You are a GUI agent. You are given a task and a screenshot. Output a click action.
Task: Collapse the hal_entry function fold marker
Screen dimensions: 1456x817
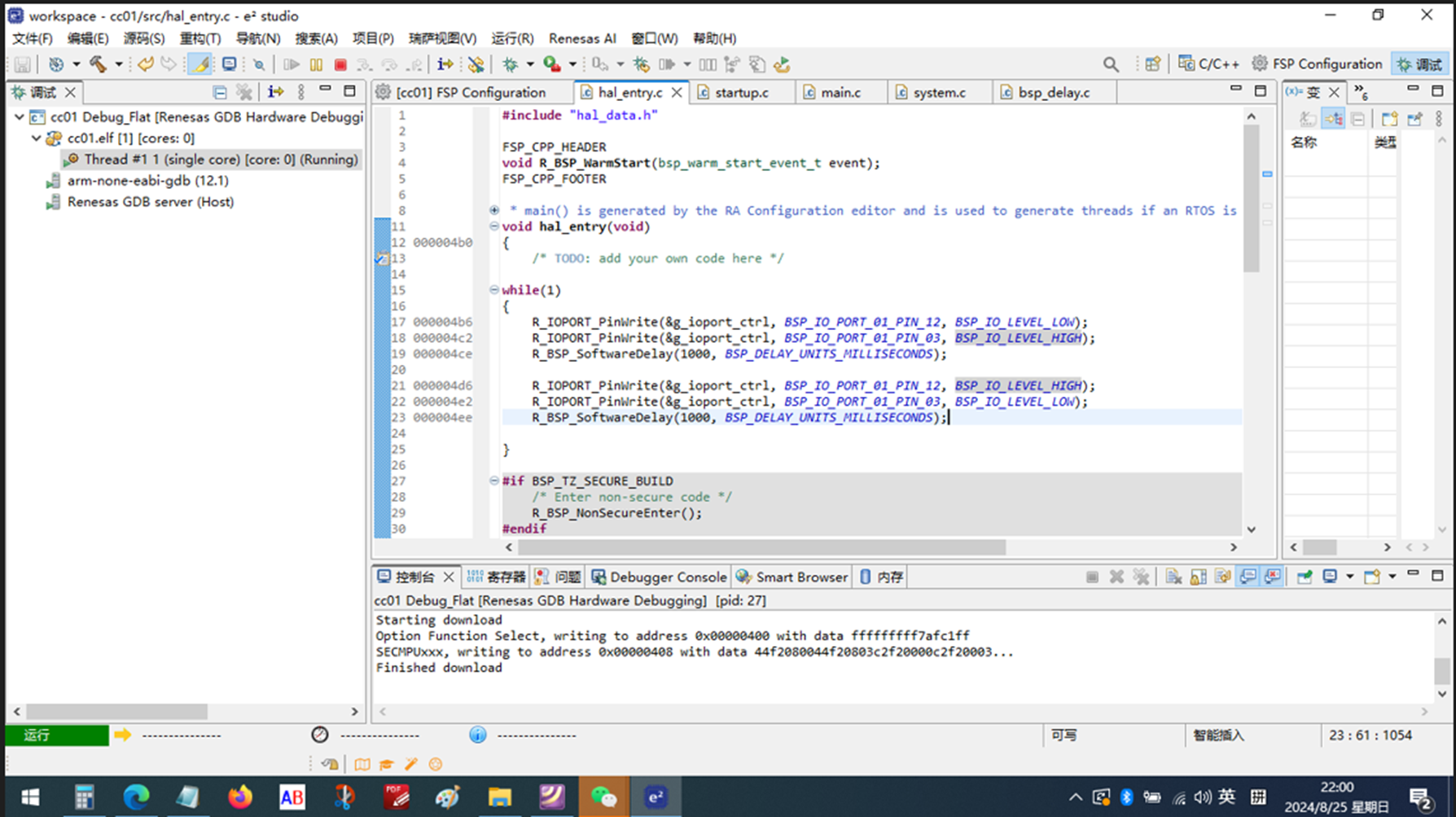494,226
